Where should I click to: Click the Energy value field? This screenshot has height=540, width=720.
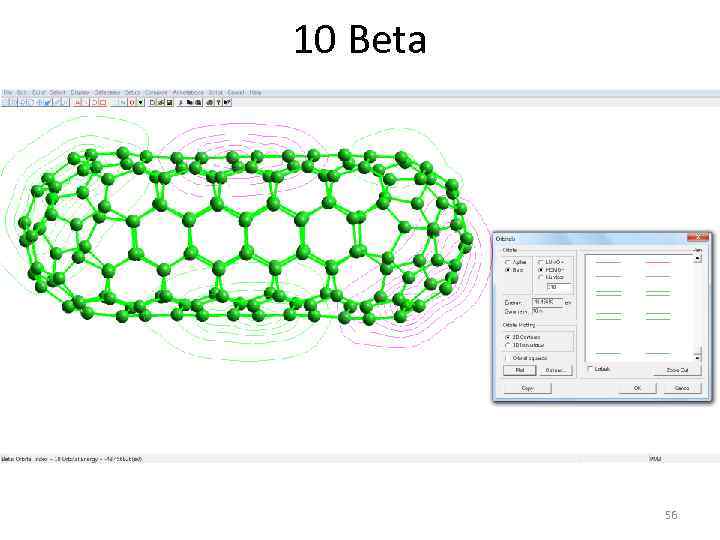pyautogui.click(x=547, y=302)
